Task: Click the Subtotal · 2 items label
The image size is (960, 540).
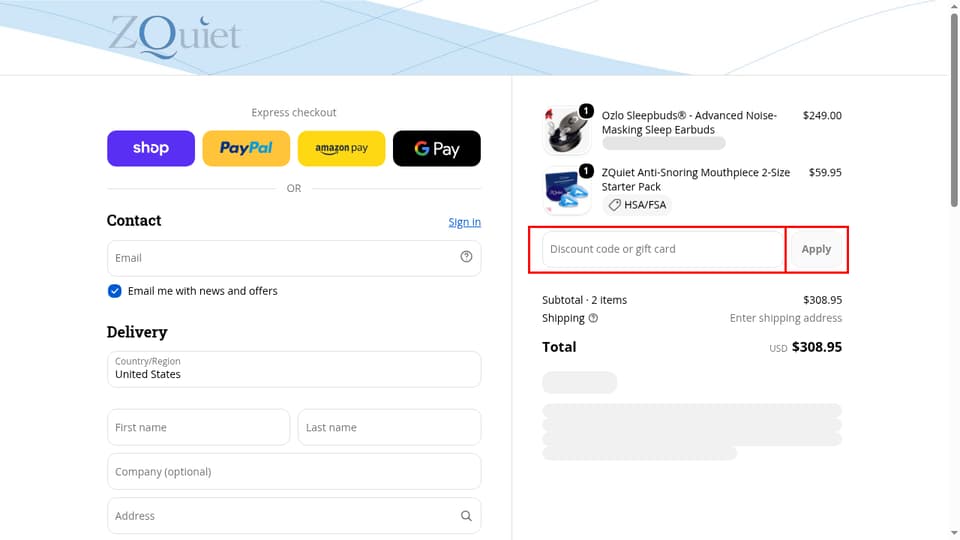Action: click(585, 300)
